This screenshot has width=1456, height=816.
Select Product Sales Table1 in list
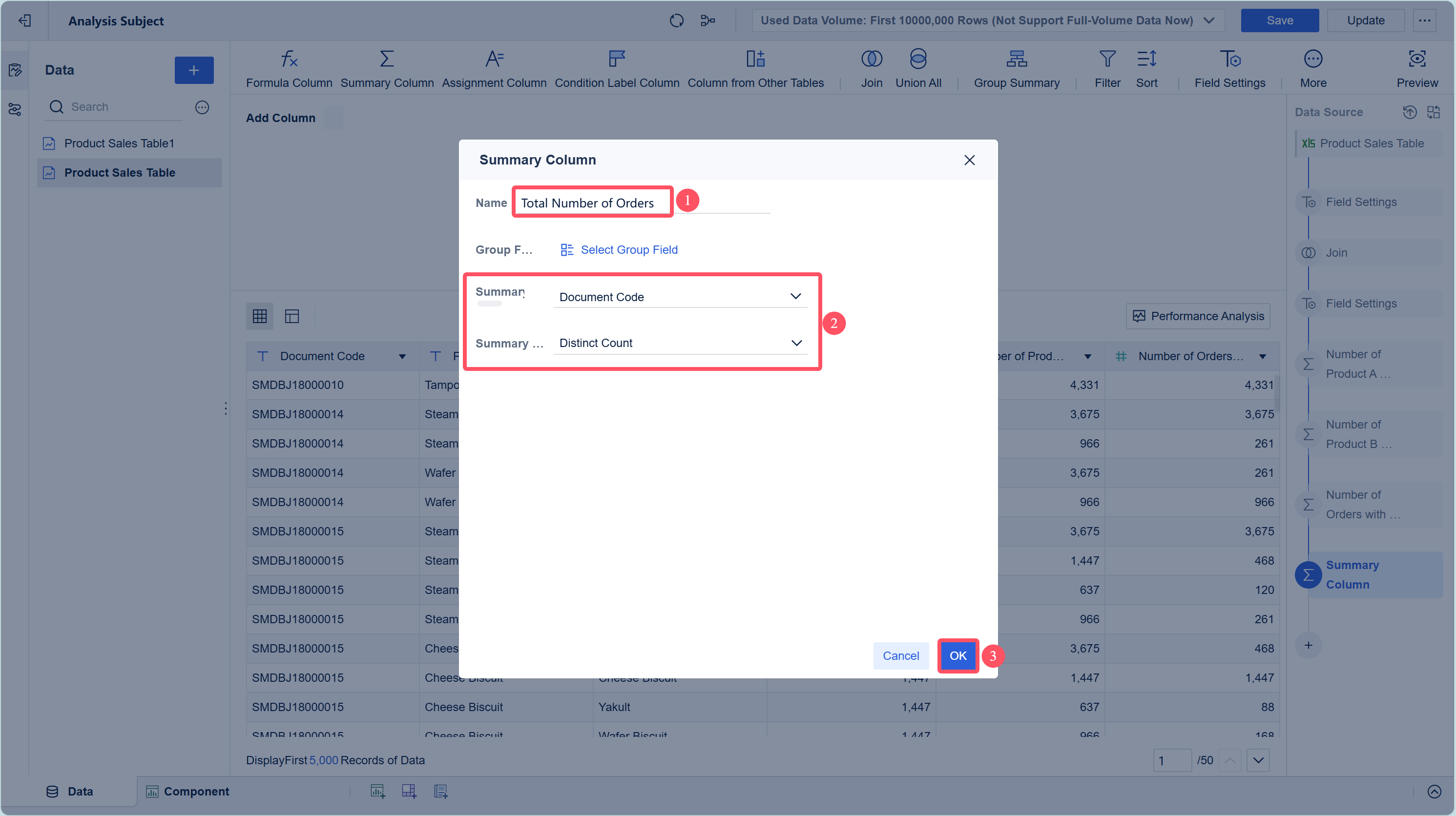(119, 143)
